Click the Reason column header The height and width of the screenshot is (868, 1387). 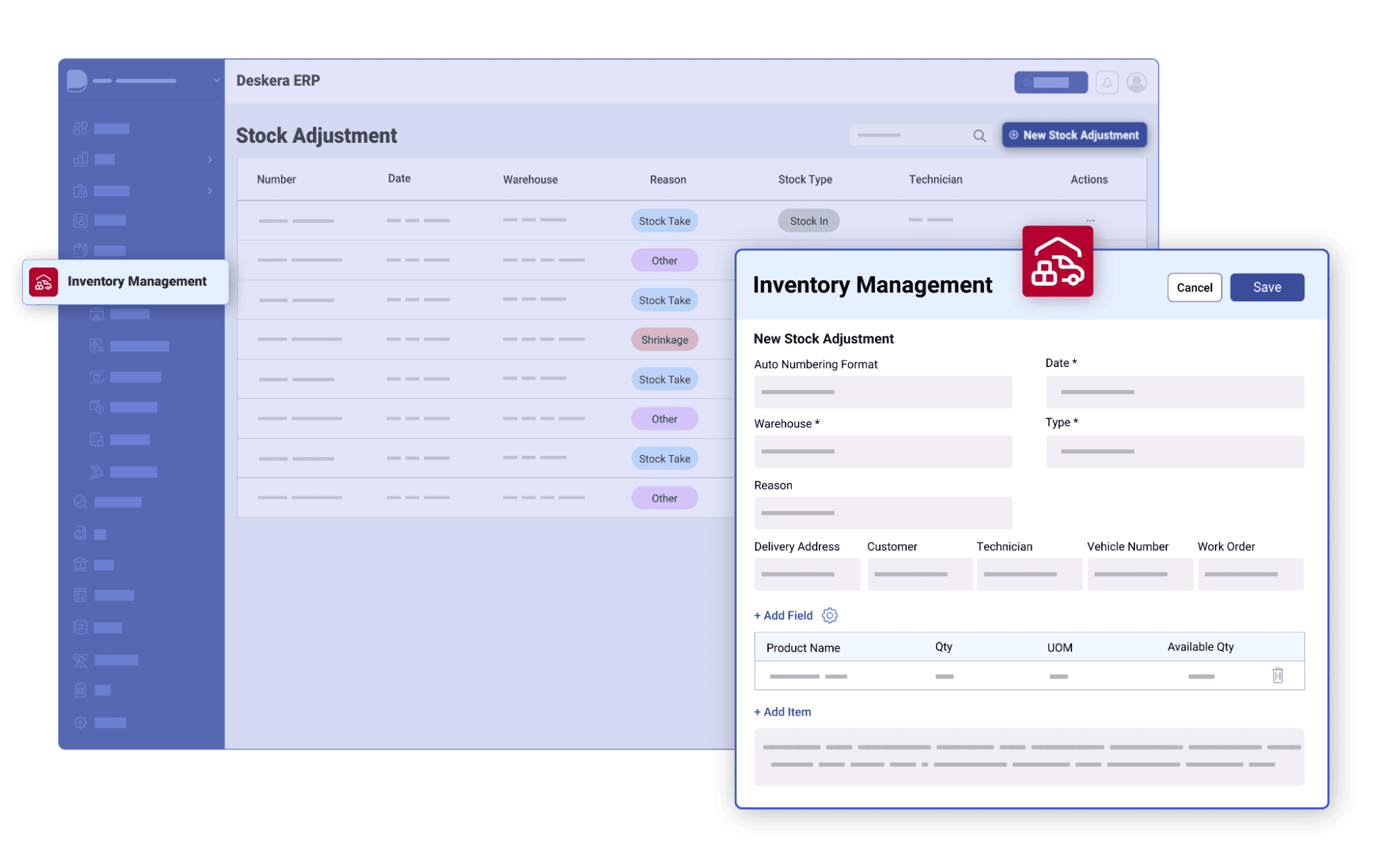(667, 180)
